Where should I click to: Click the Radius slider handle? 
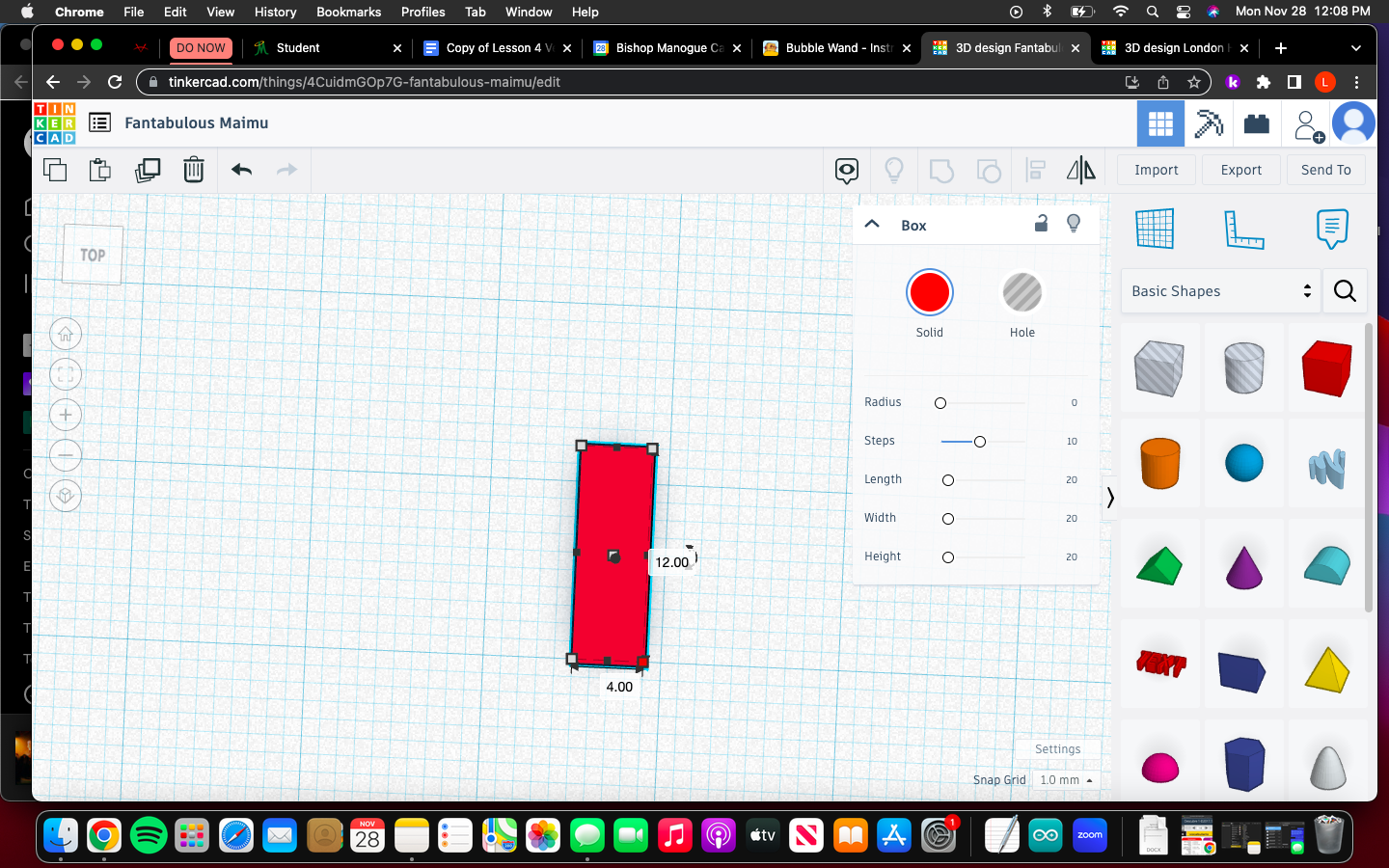(940, 403)
